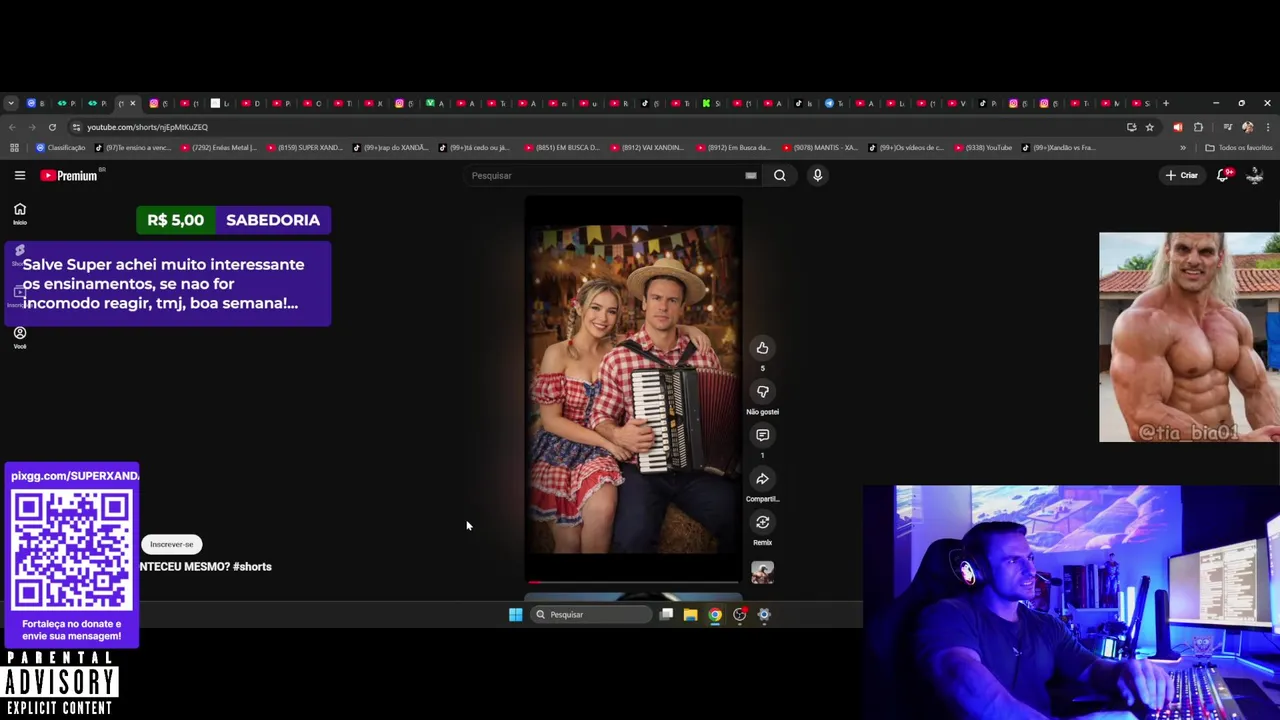Bookmark this page with the star
Screen dimensions: 1280x720
pos(1150,127)
